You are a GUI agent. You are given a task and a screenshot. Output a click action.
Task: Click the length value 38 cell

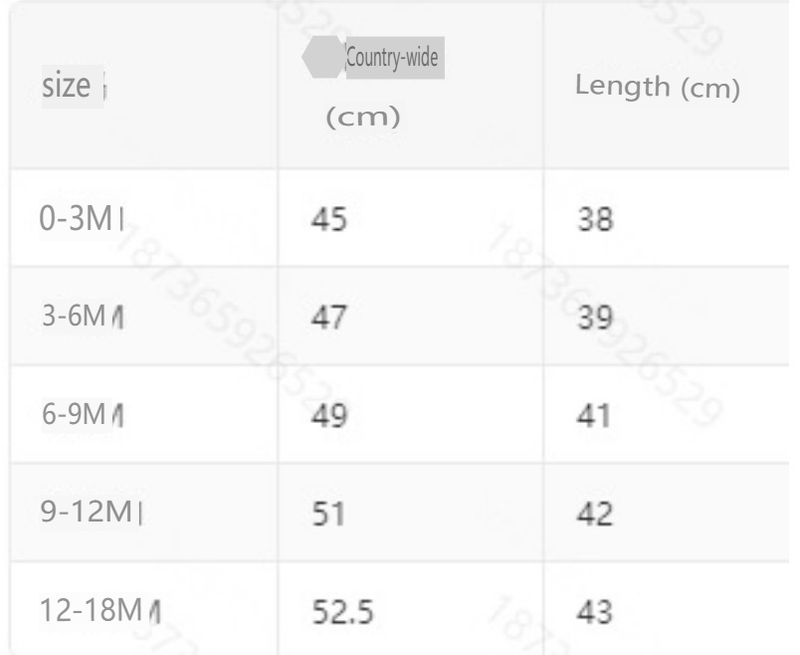coord(596,218)
